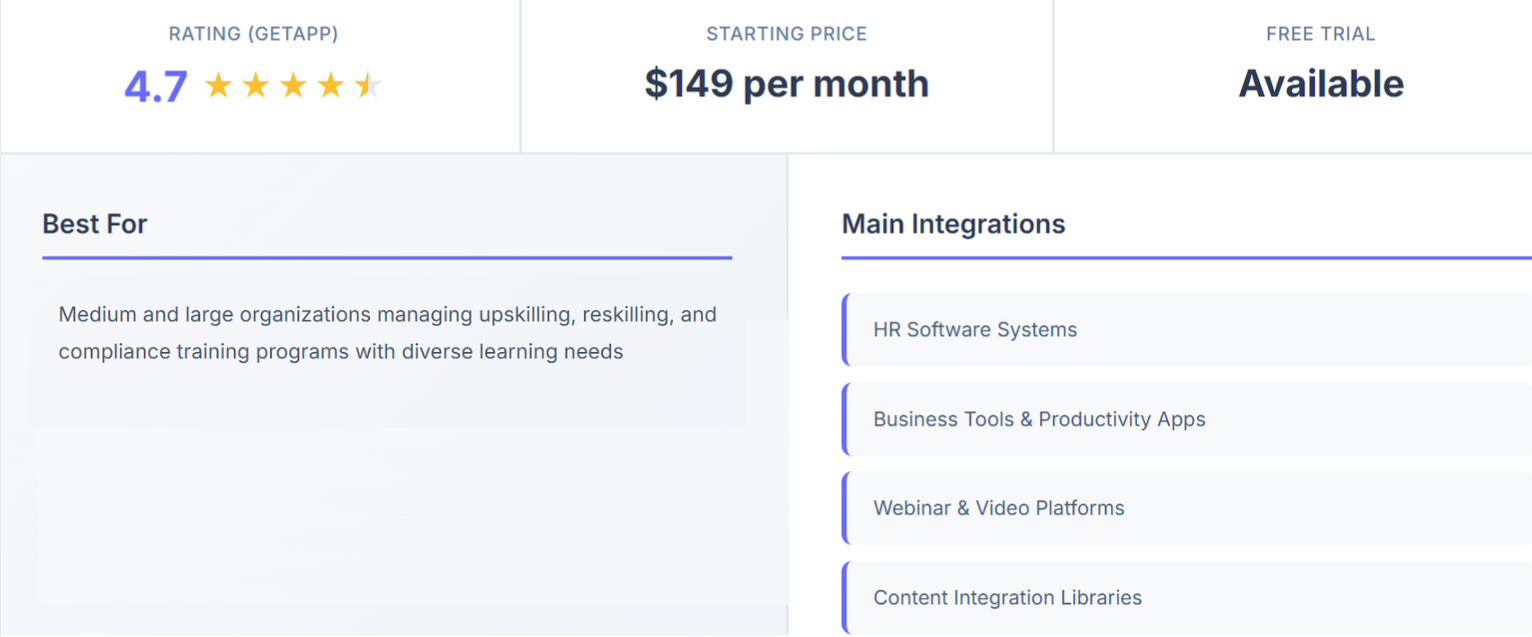Click the second gold rating star
The height and width of the screenshot is (637, 1532).
tap(256, 86)
